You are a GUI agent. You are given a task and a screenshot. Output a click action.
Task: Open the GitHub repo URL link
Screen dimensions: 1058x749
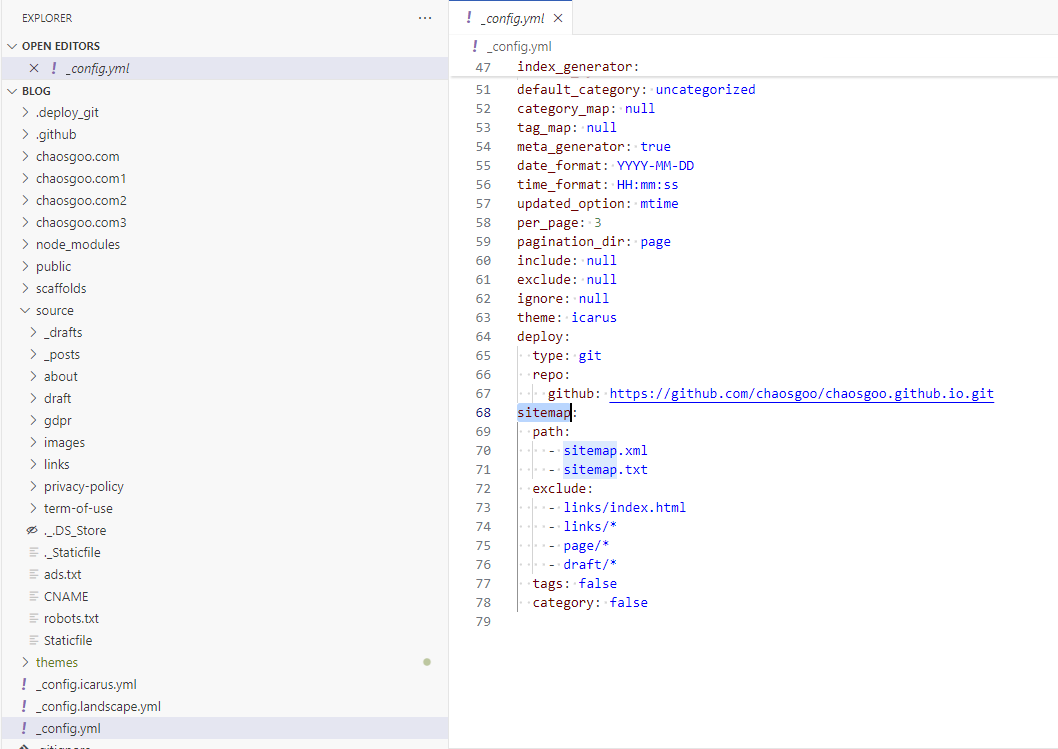(801, 394)
